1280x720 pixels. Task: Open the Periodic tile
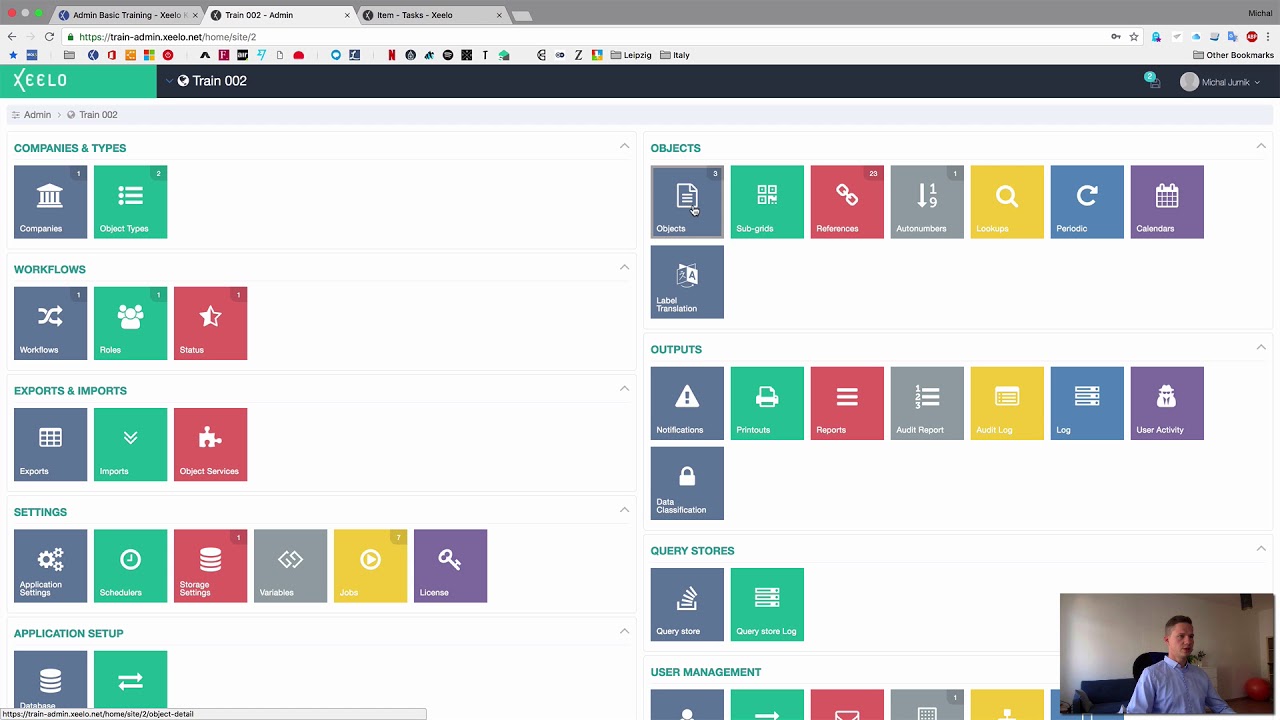tap(1087, 202)
